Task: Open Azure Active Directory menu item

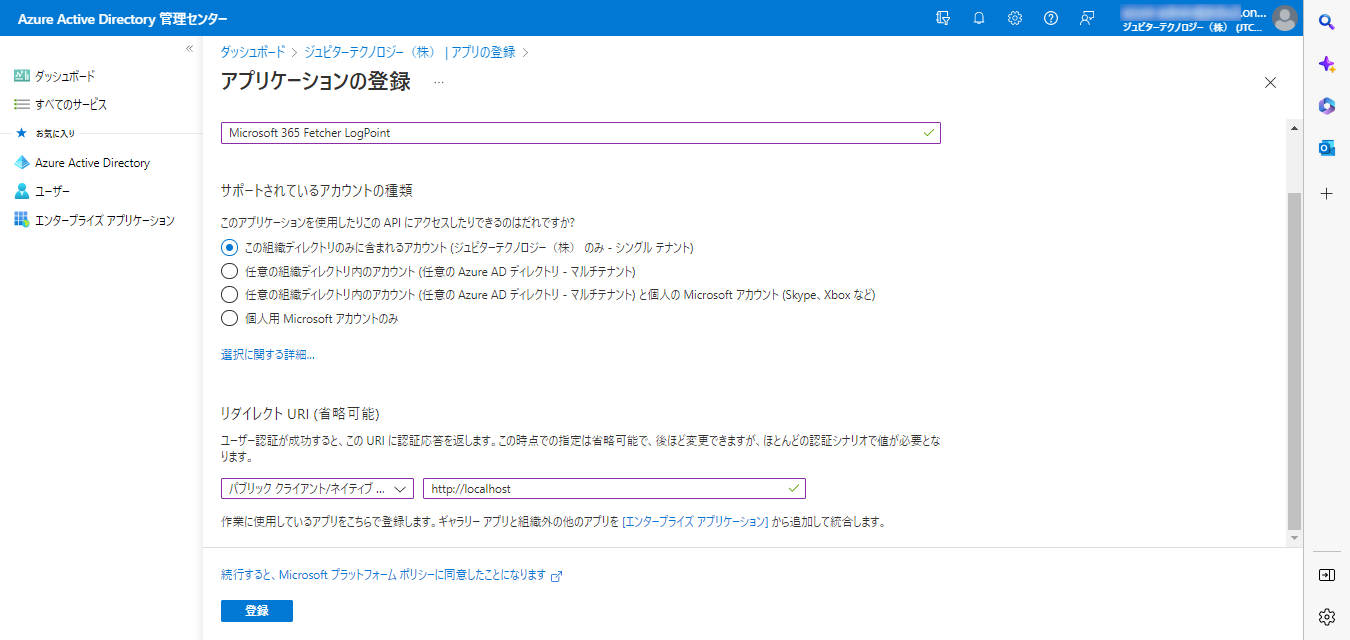Action: (92, 162)
